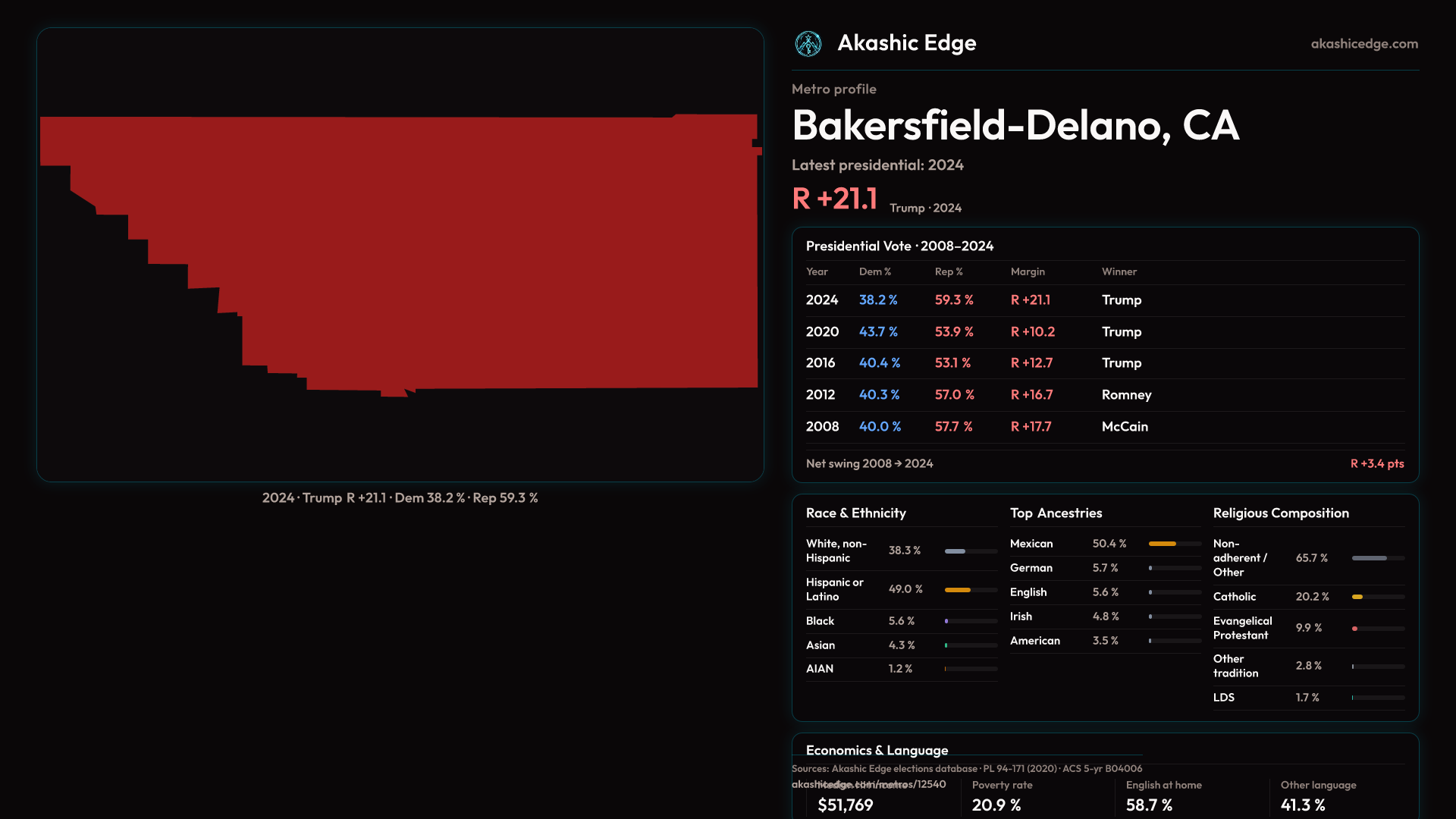Click the Akashic Edge brand title
This screenshot has width=1456, height=819.
point(906,43)
